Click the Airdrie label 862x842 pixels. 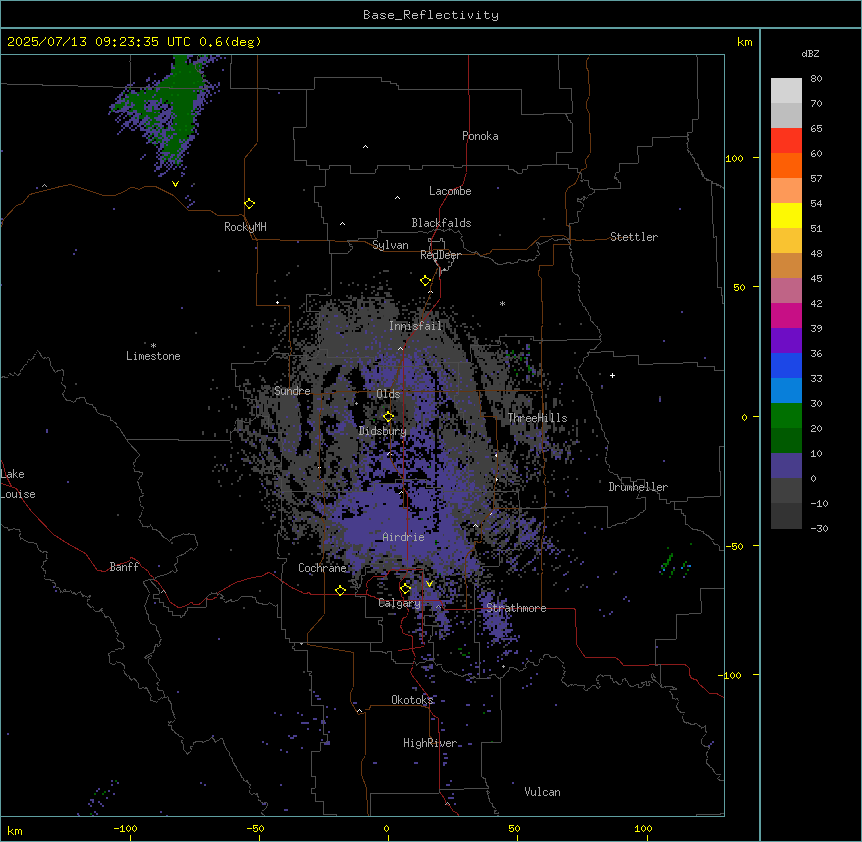pyautogui.click(x=403, y=537)
